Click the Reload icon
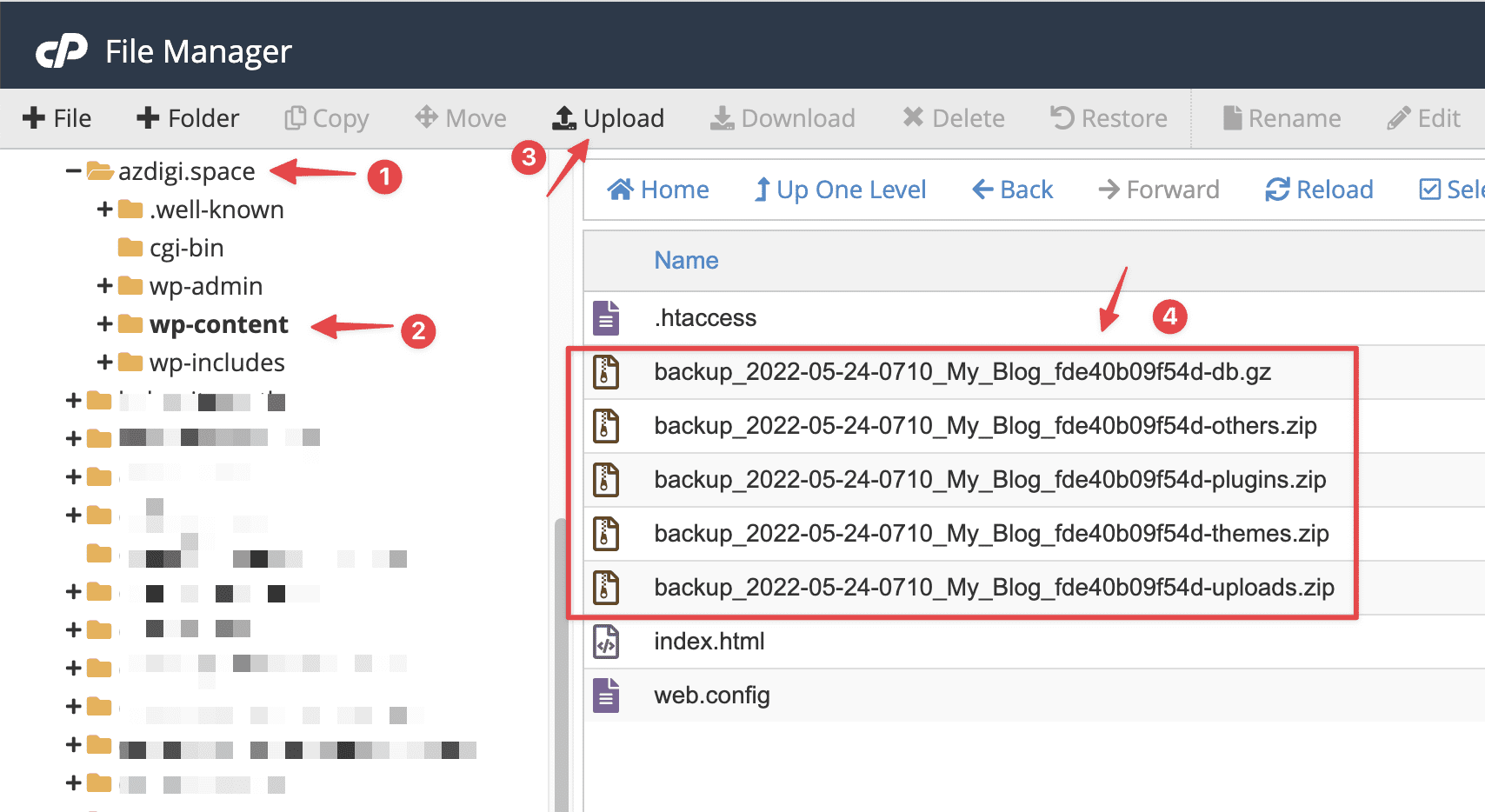This screenshot has height=812, width=1485. click(x=1318, y=190)
